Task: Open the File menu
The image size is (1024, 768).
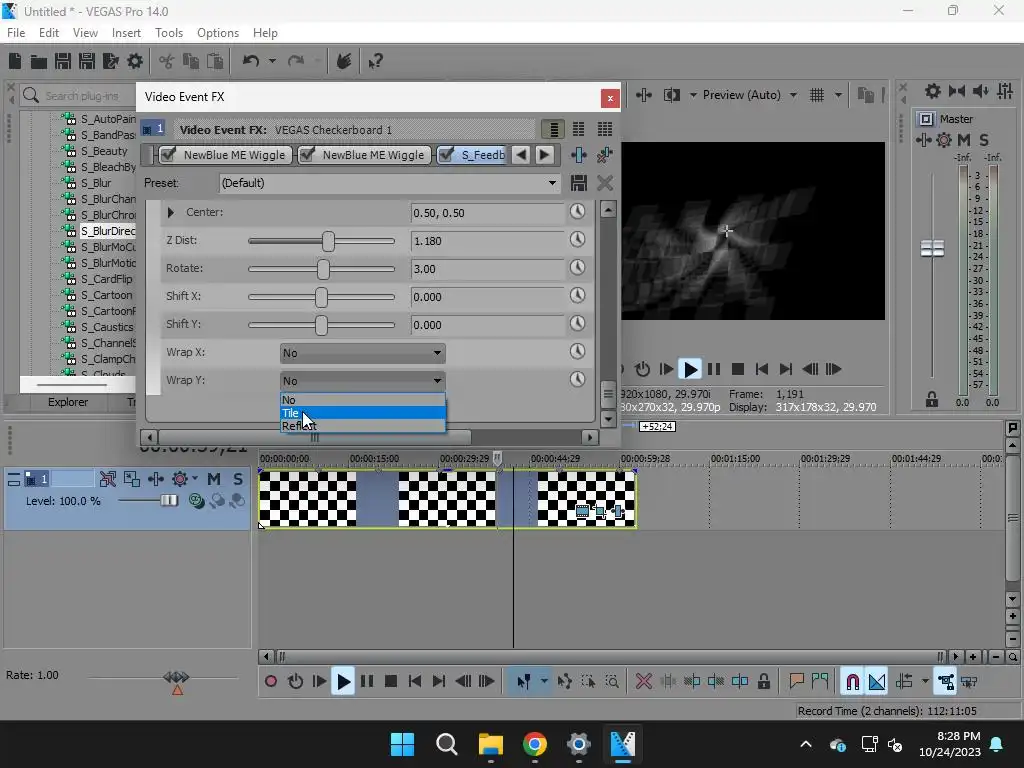Action: click(x=16, y=33)
